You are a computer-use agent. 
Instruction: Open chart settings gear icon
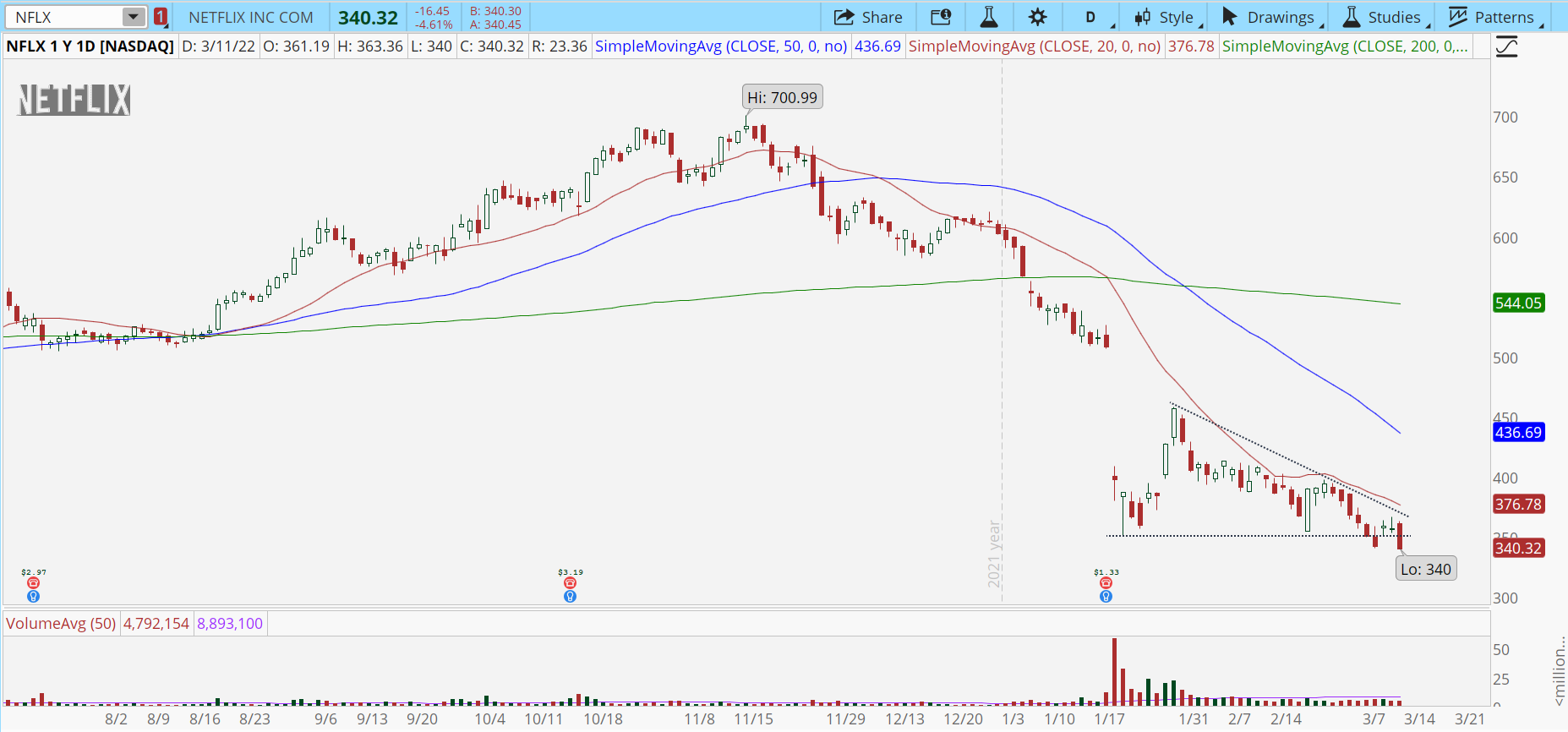click(1037, 17)
